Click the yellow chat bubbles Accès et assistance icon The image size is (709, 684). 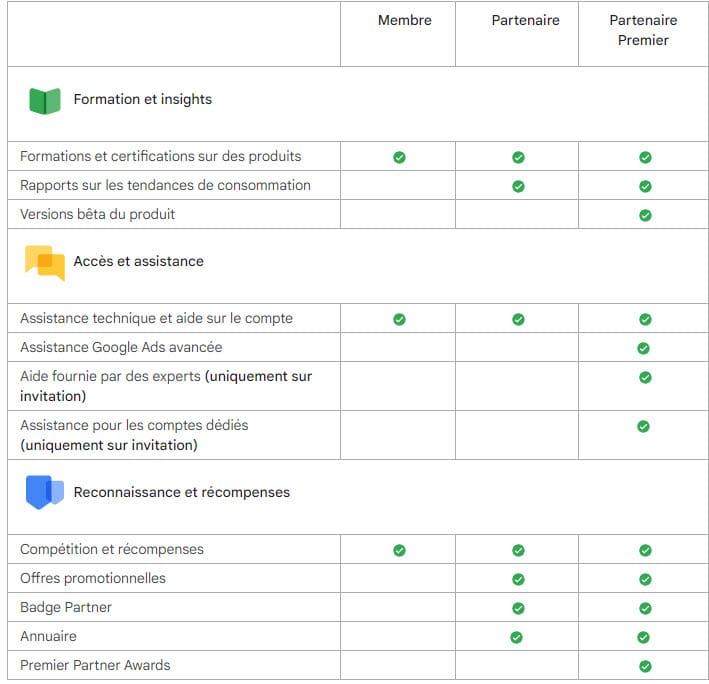pos(45,263)
